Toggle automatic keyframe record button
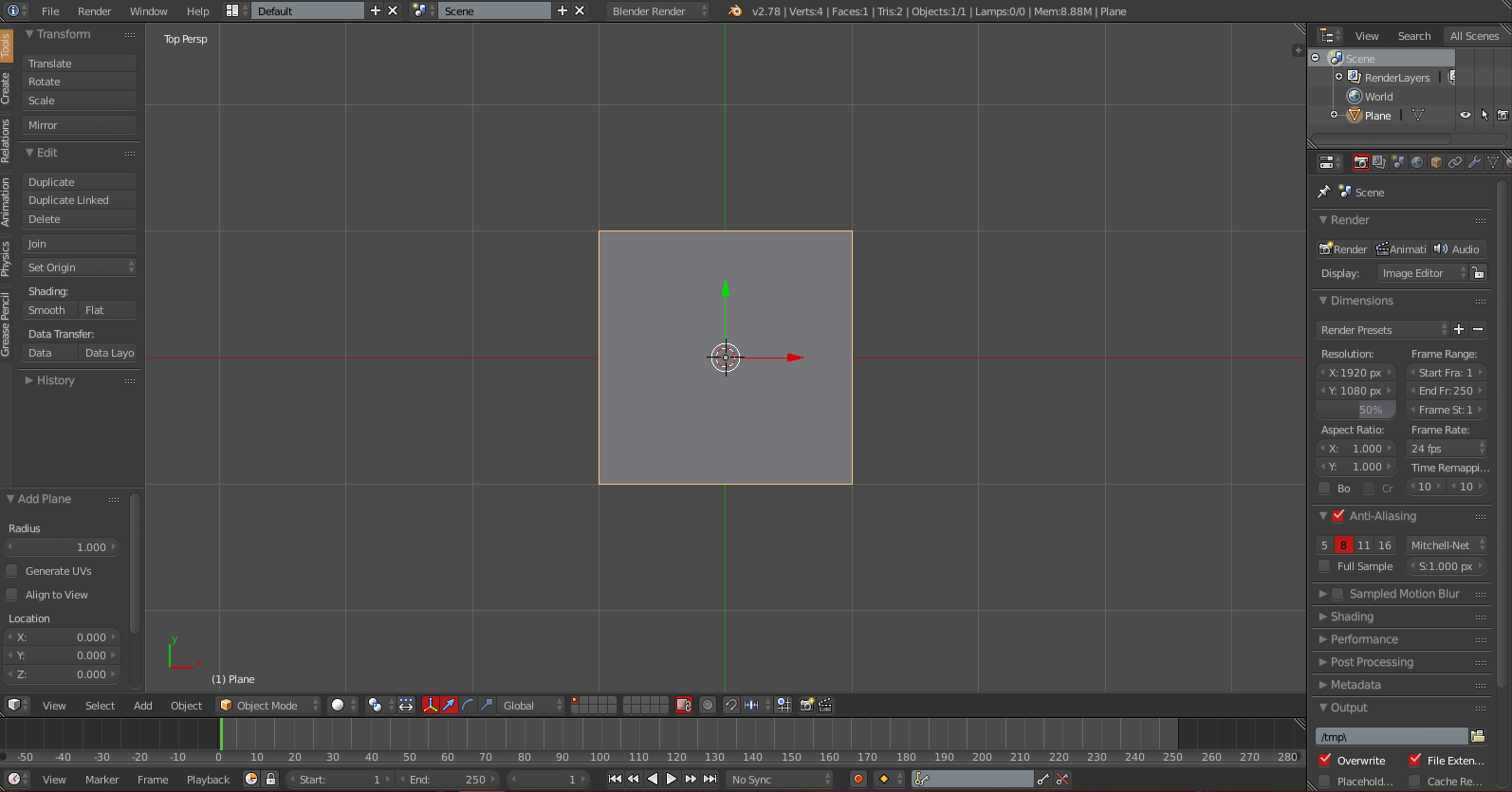Viewport: 1512px width, 792px height. click(858, 779)
